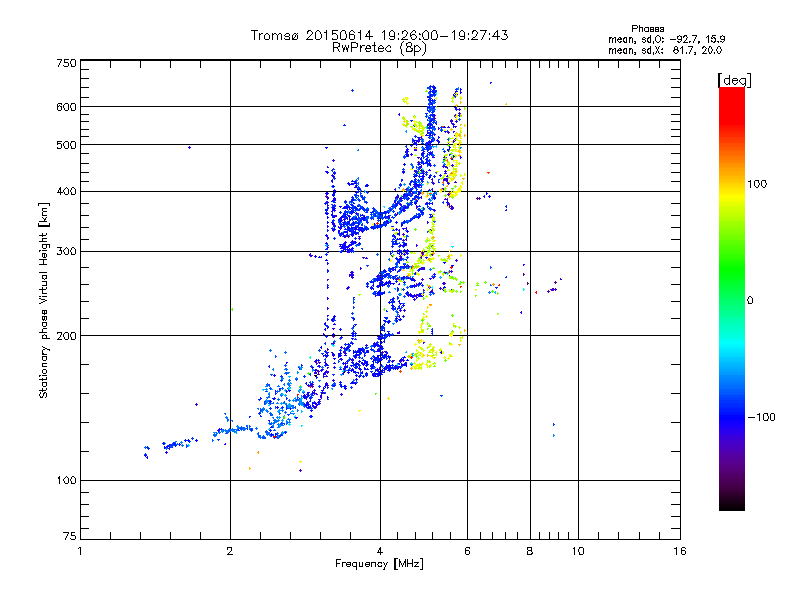Click the colorbar tick label '-100'
This screenshot has width=800, height=600.
point(762,417)
